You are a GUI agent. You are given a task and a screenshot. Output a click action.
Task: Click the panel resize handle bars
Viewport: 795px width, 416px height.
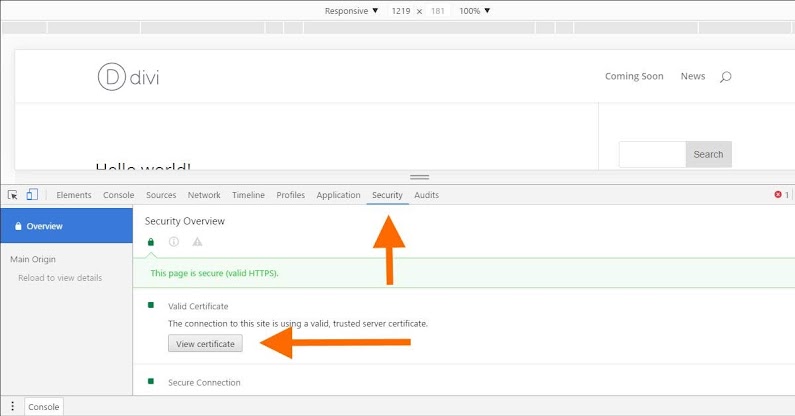(419, 177)
